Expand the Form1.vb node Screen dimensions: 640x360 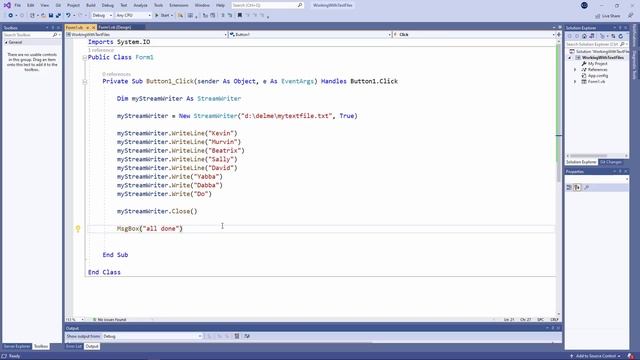[x=576, y=82]
